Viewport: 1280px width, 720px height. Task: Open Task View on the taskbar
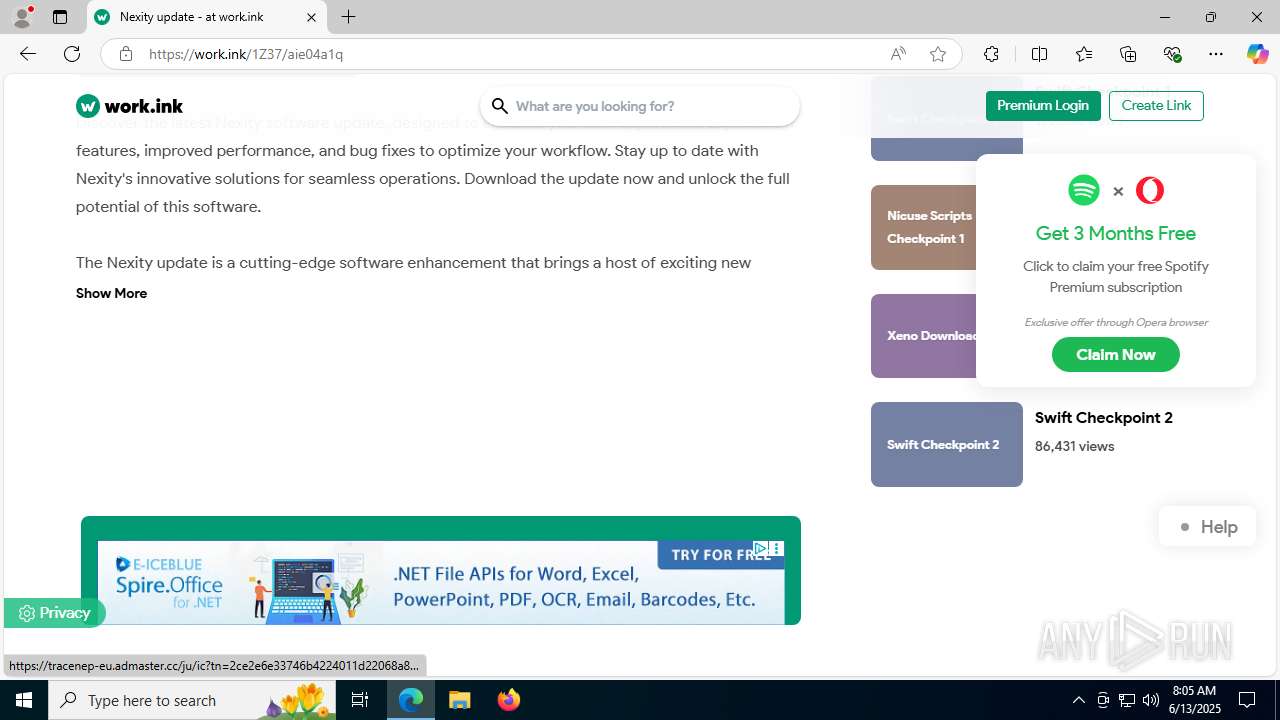coord(361,700)
